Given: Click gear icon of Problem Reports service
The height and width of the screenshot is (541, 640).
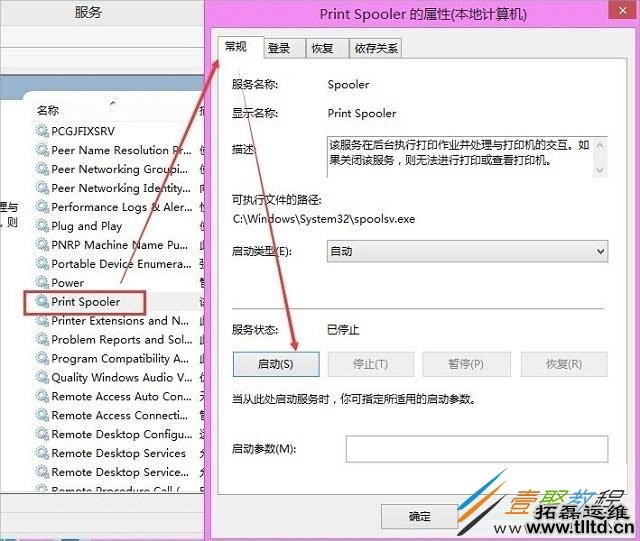Looking at the screenshot, I should [x=42, y=339].
